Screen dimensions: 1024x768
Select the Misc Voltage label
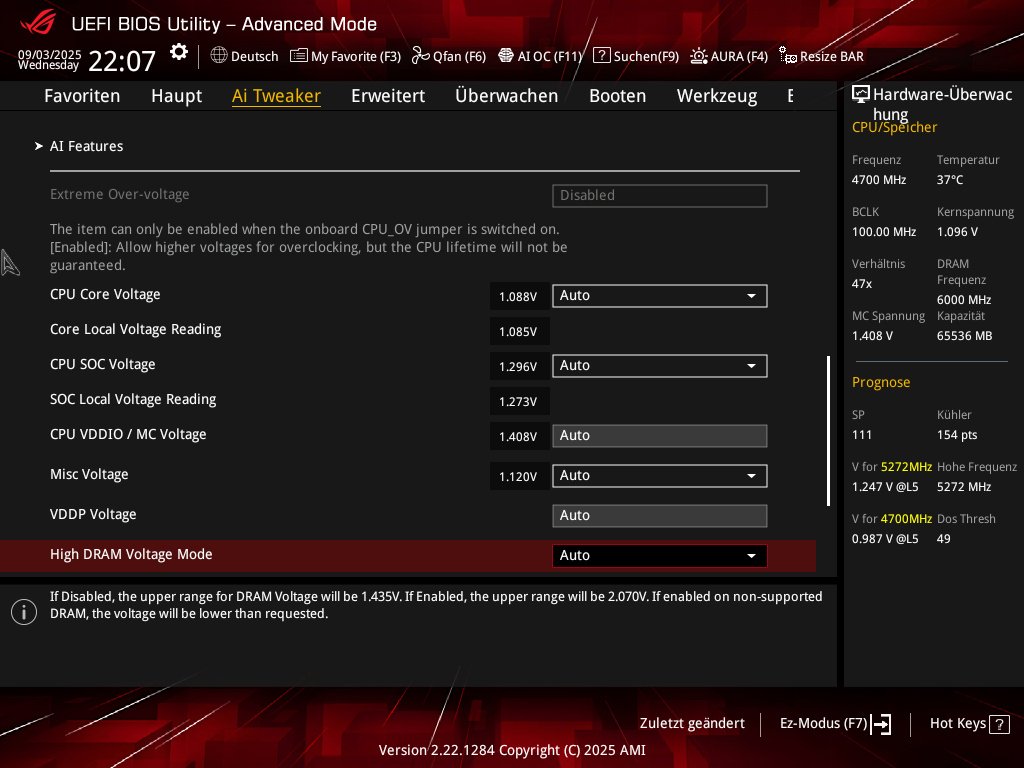pos(89,475)
